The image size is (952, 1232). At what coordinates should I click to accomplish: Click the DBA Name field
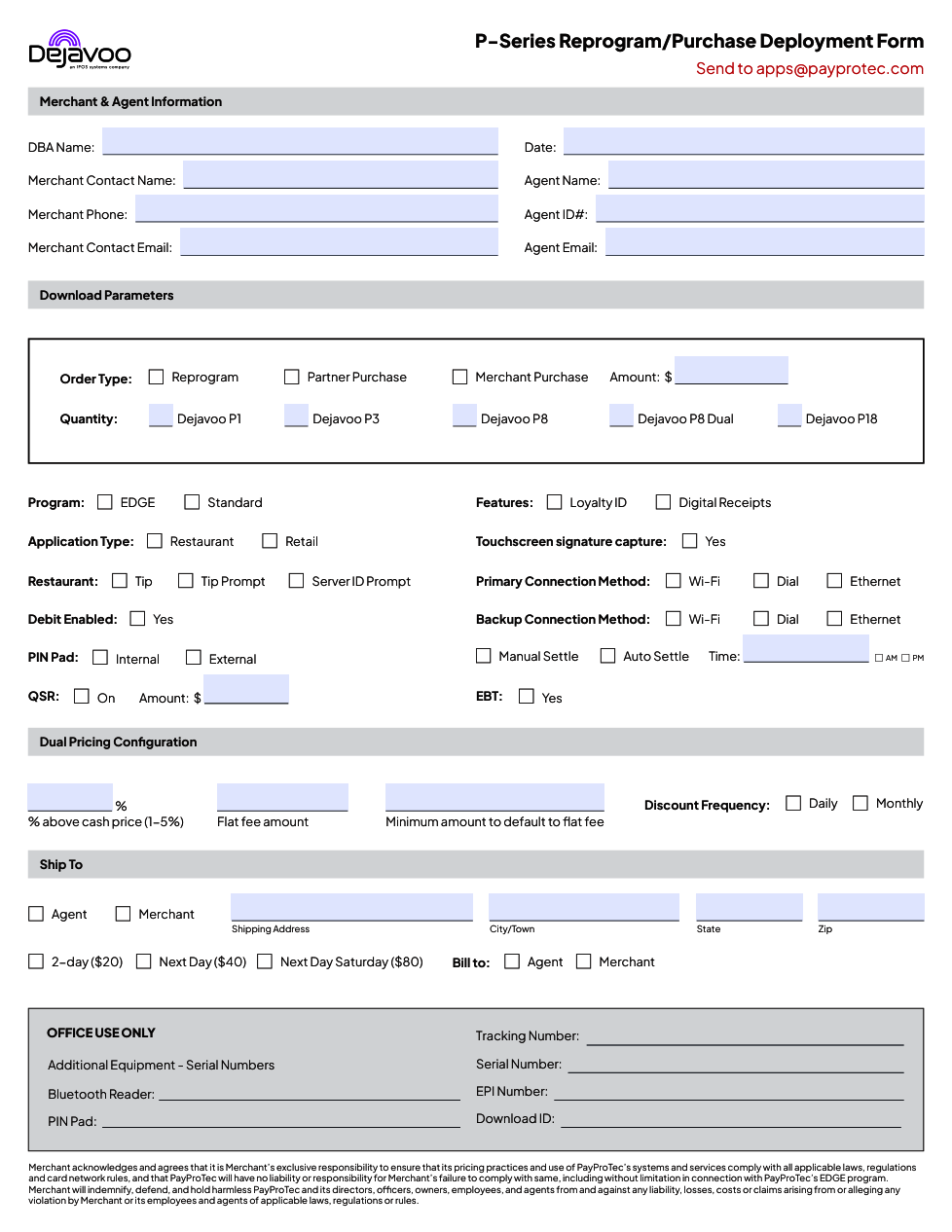[x=300, y=141]
